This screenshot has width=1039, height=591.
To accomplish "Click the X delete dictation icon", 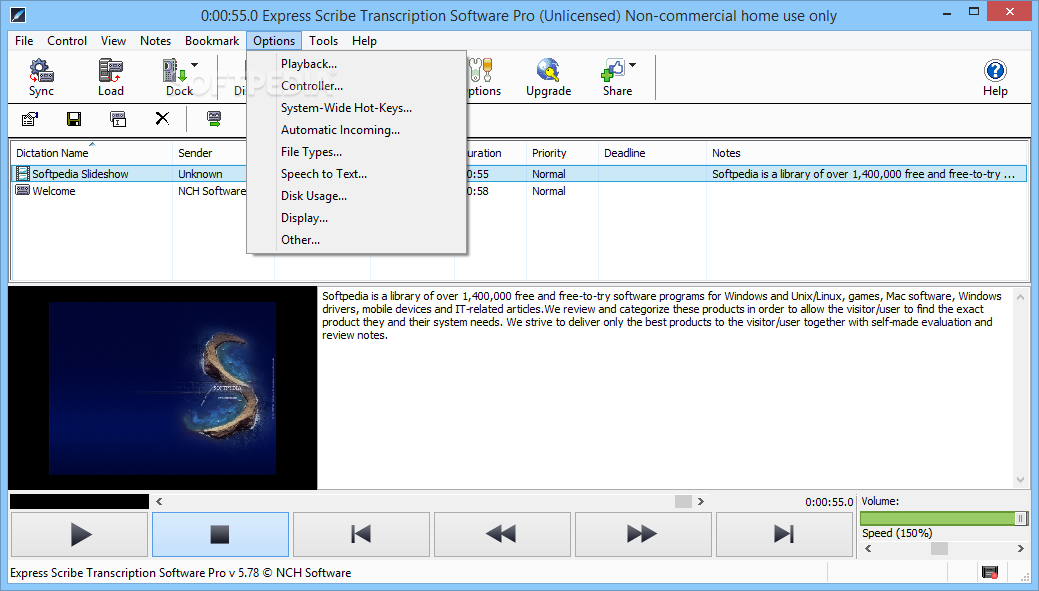I will 162,119.
